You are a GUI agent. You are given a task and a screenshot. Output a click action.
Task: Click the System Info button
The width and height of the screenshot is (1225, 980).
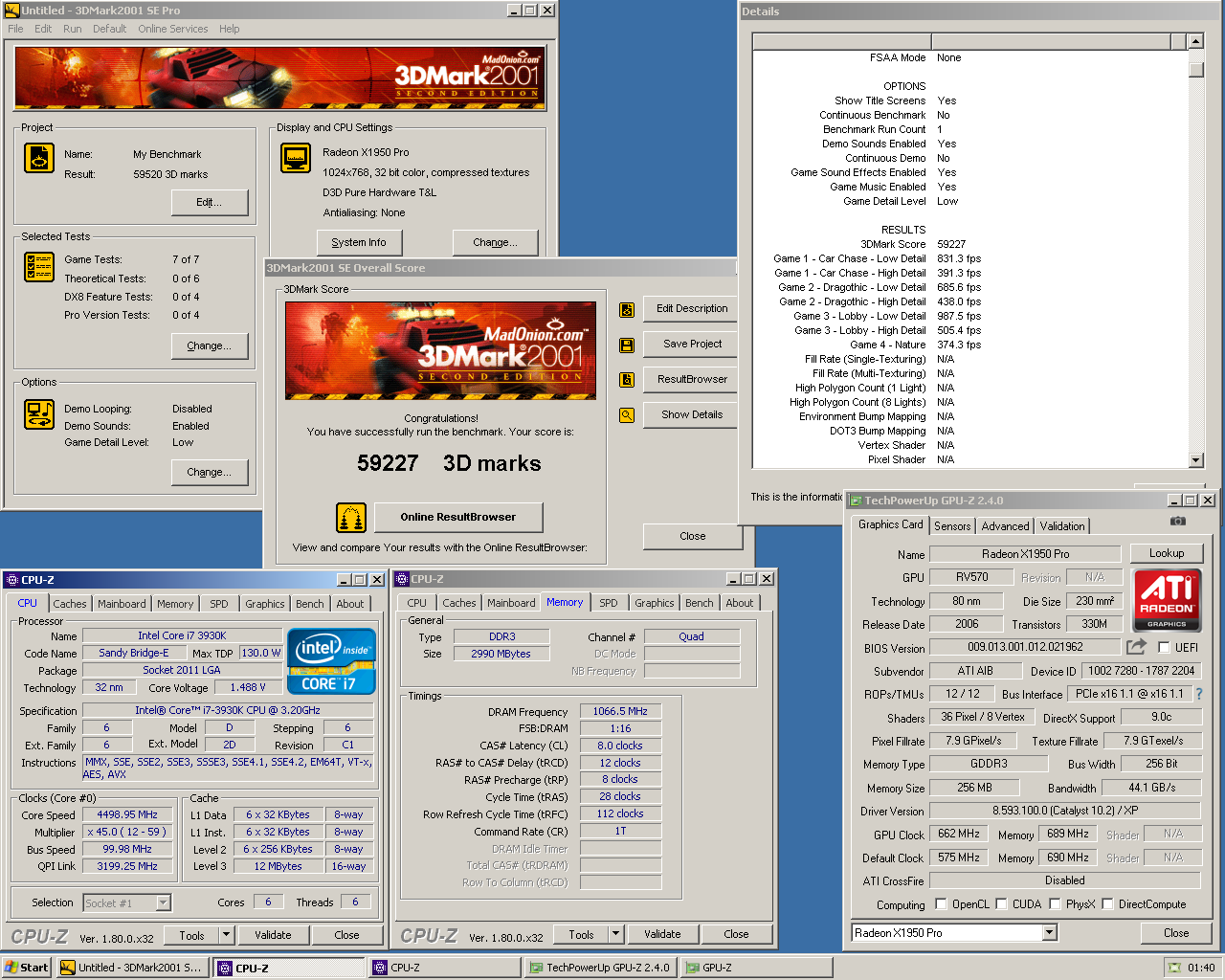[359, 242]
